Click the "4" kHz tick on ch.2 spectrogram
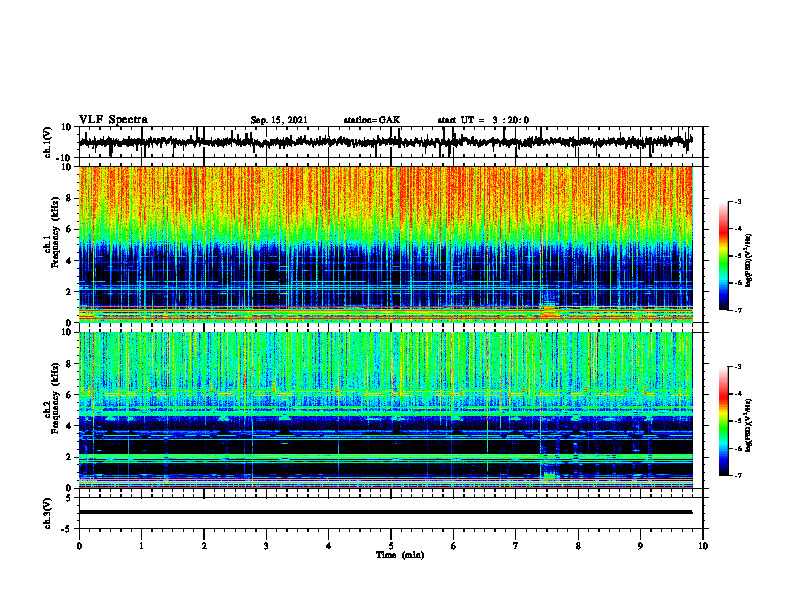The image size is (792, 612). pyautogui.click(x=70, y=426)
